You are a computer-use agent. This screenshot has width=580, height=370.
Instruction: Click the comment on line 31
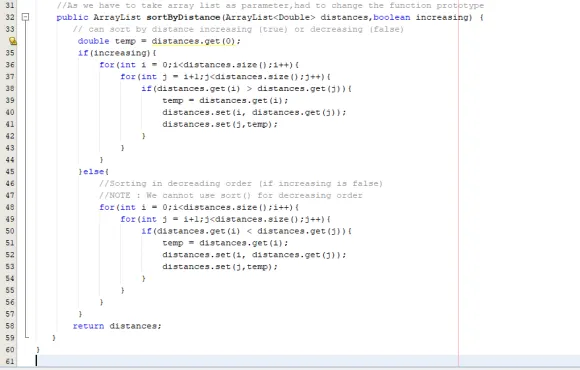coord(270,6)
